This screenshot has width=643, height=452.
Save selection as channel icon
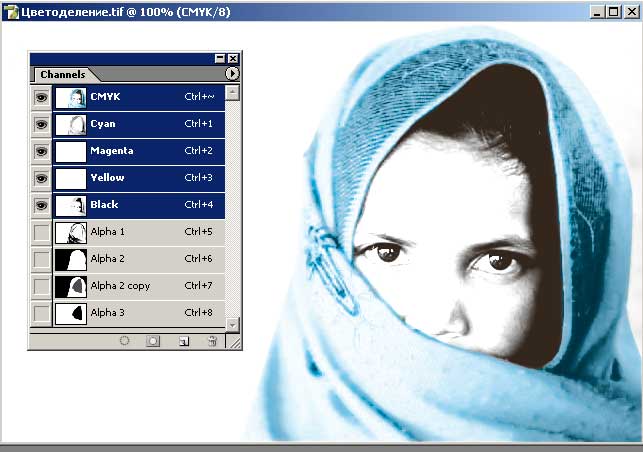coord(153,341)
